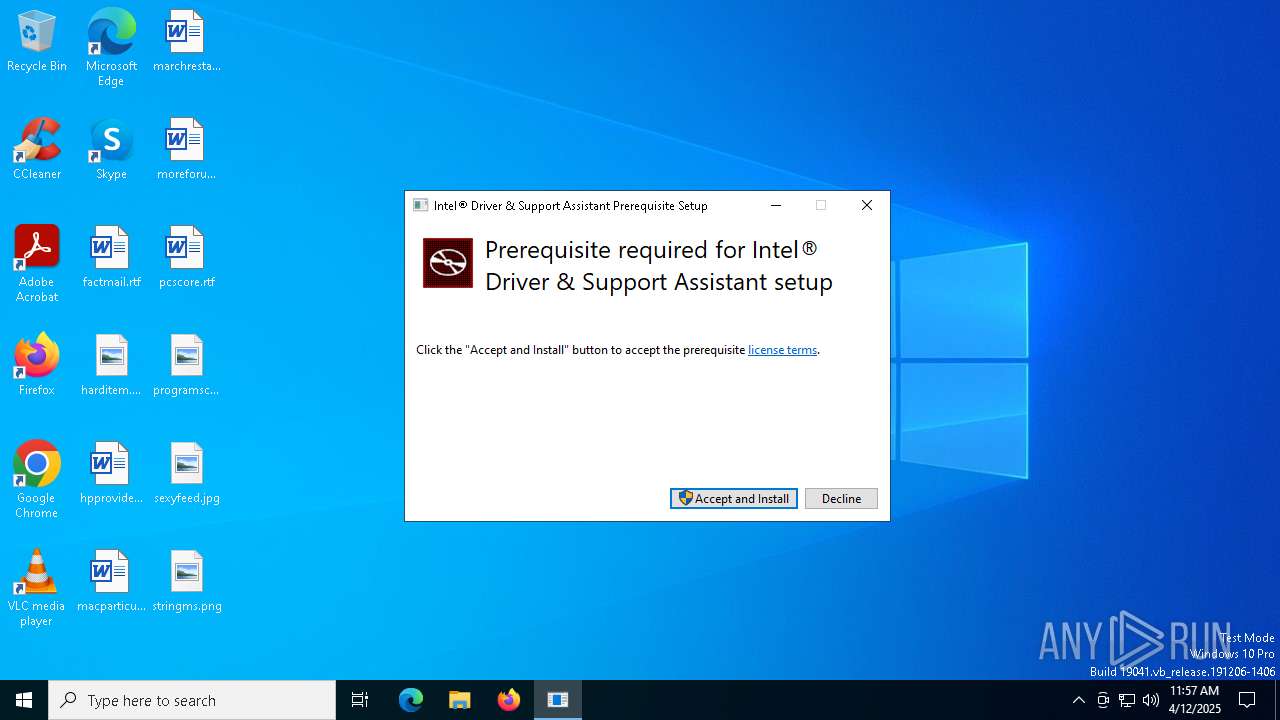Select Firefox desktop shortcut
This screenshot has height=720, width=1280.
tap(37, 365)
